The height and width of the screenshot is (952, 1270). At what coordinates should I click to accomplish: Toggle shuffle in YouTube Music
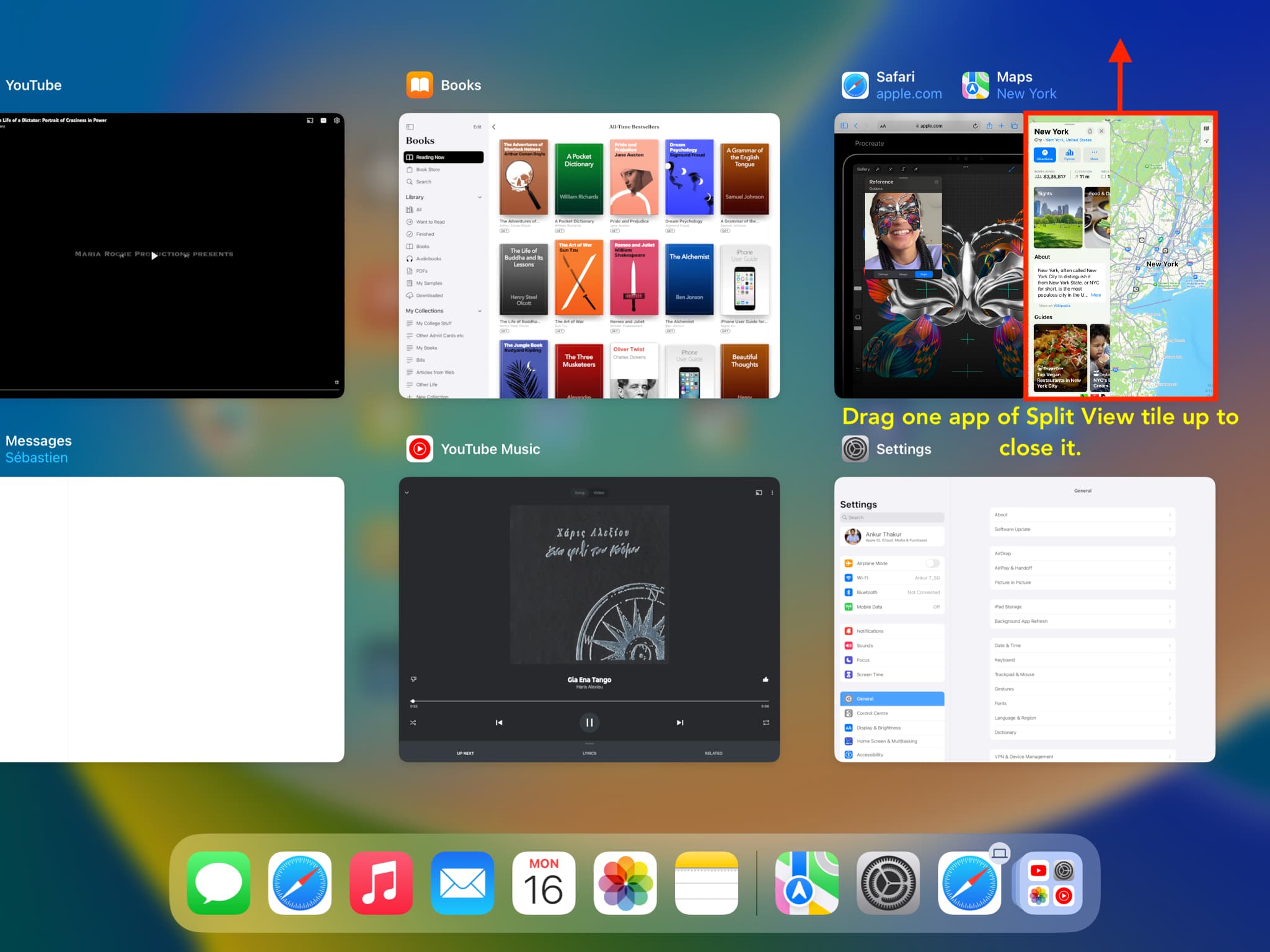413,723
